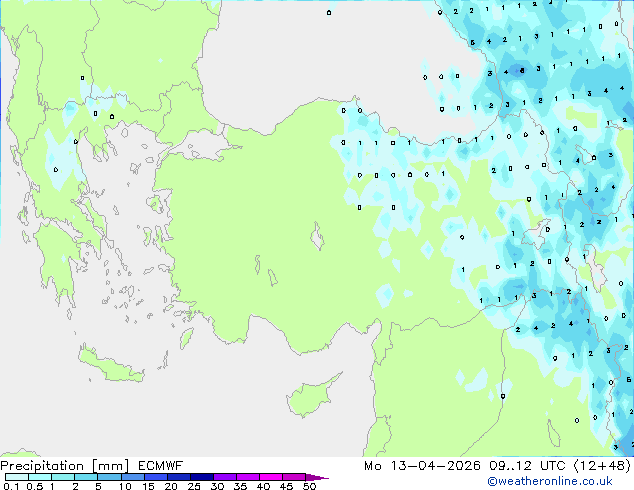Screen dimensions: 634x490
Task: Select the 5–10 mm blue legend swatch
Action: coord(109,477)
